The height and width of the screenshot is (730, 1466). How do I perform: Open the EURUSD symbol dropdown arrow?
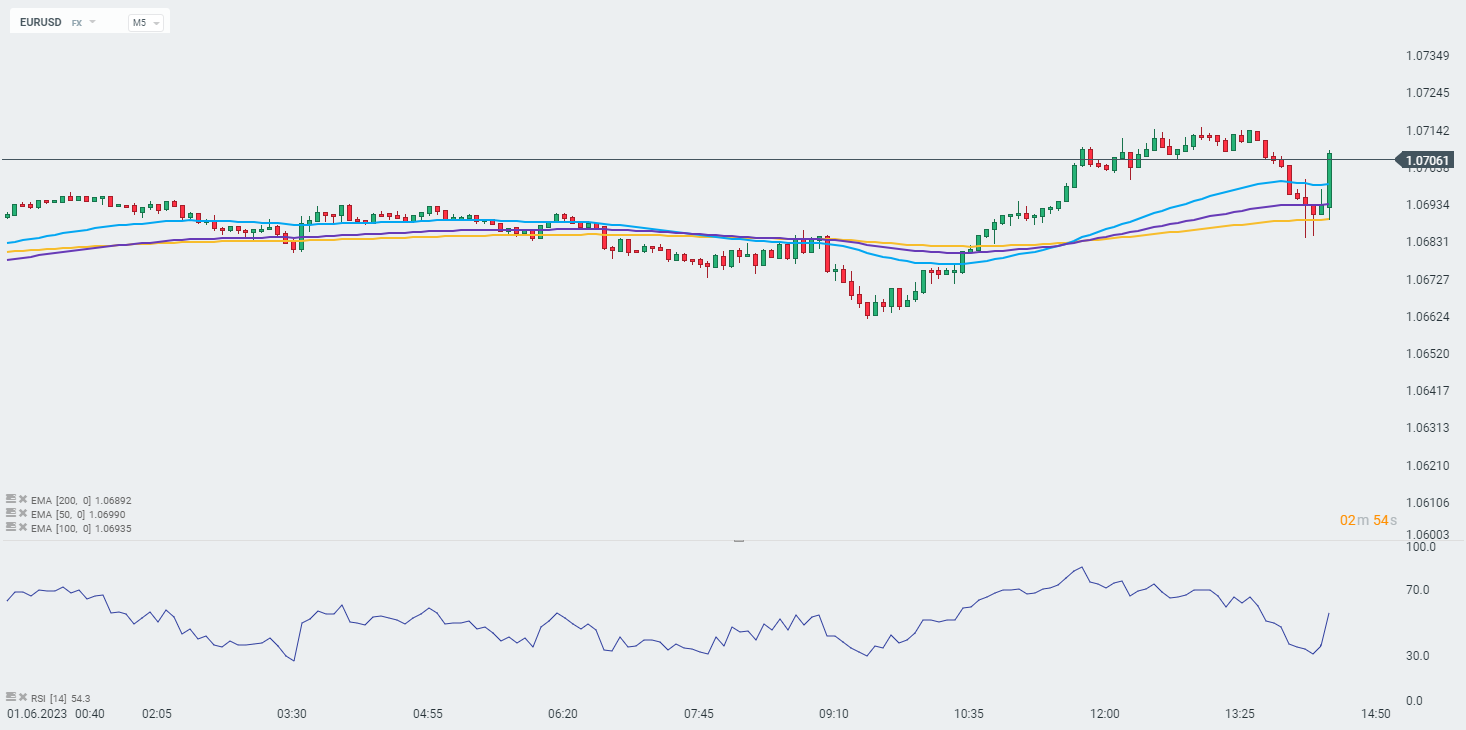coord(93,21)
